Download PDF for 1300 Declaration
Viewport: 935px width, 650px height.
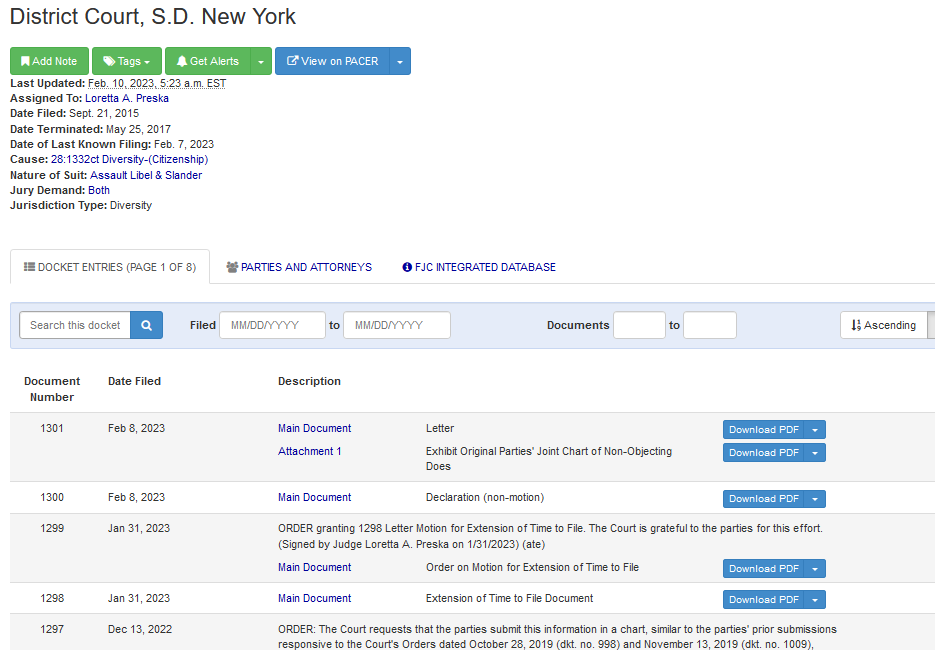point(763,499)
